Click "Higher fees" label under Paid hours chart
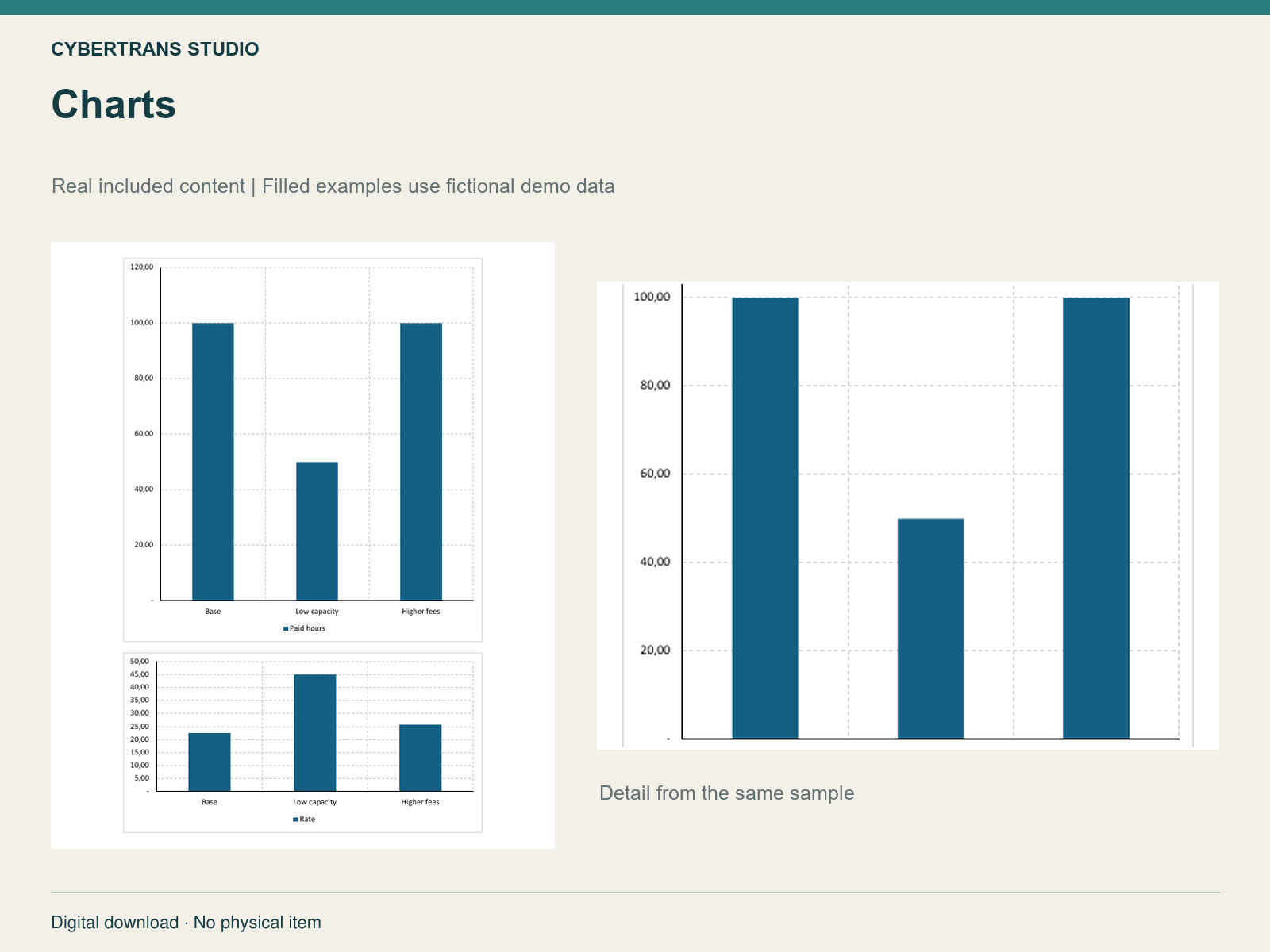 click(x=421, y=612)
